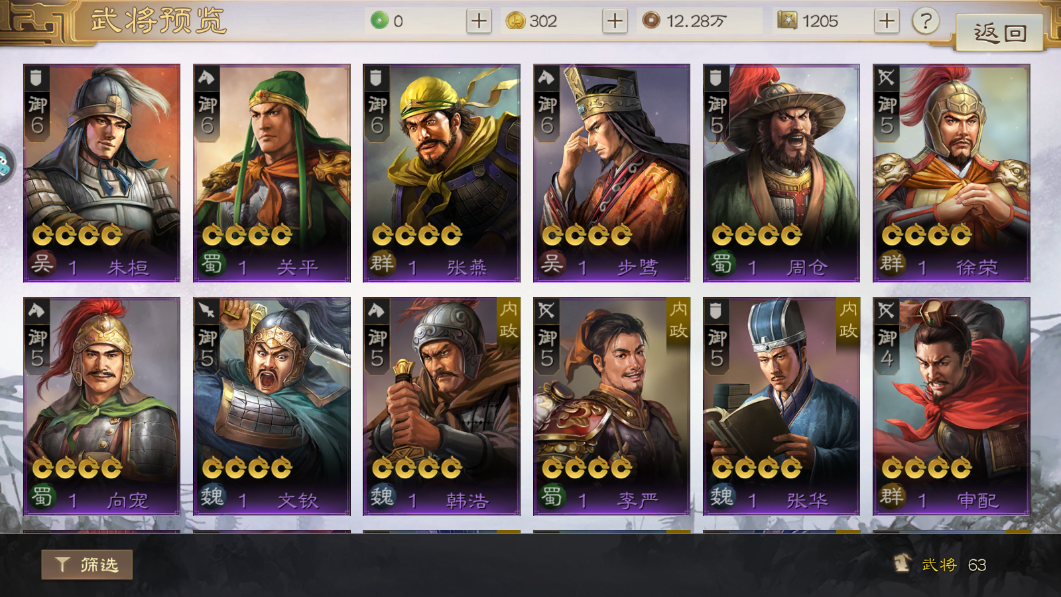Screen dimensions: 1061x597
Task: Click the funnel filter icon at bottom left
Action: (62, 565)
